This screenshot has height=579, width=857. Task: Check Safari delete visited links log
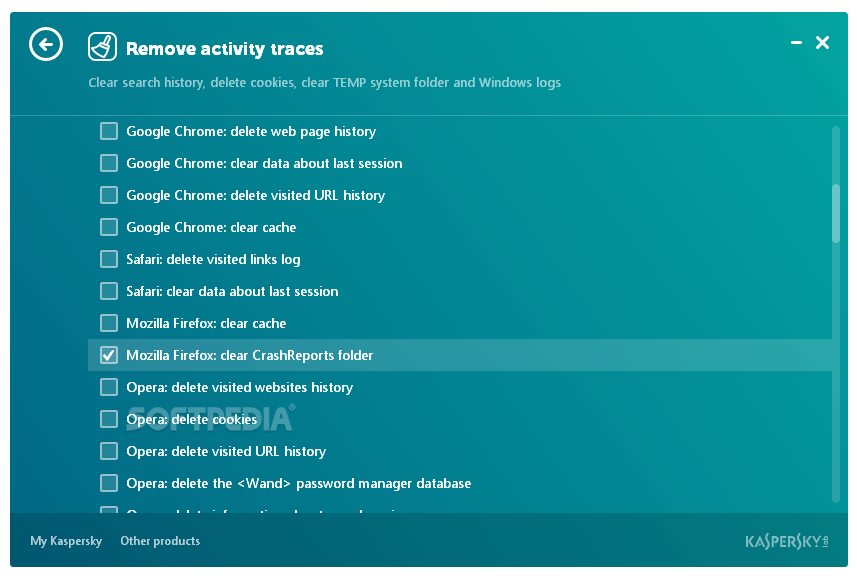pos(109,259)
